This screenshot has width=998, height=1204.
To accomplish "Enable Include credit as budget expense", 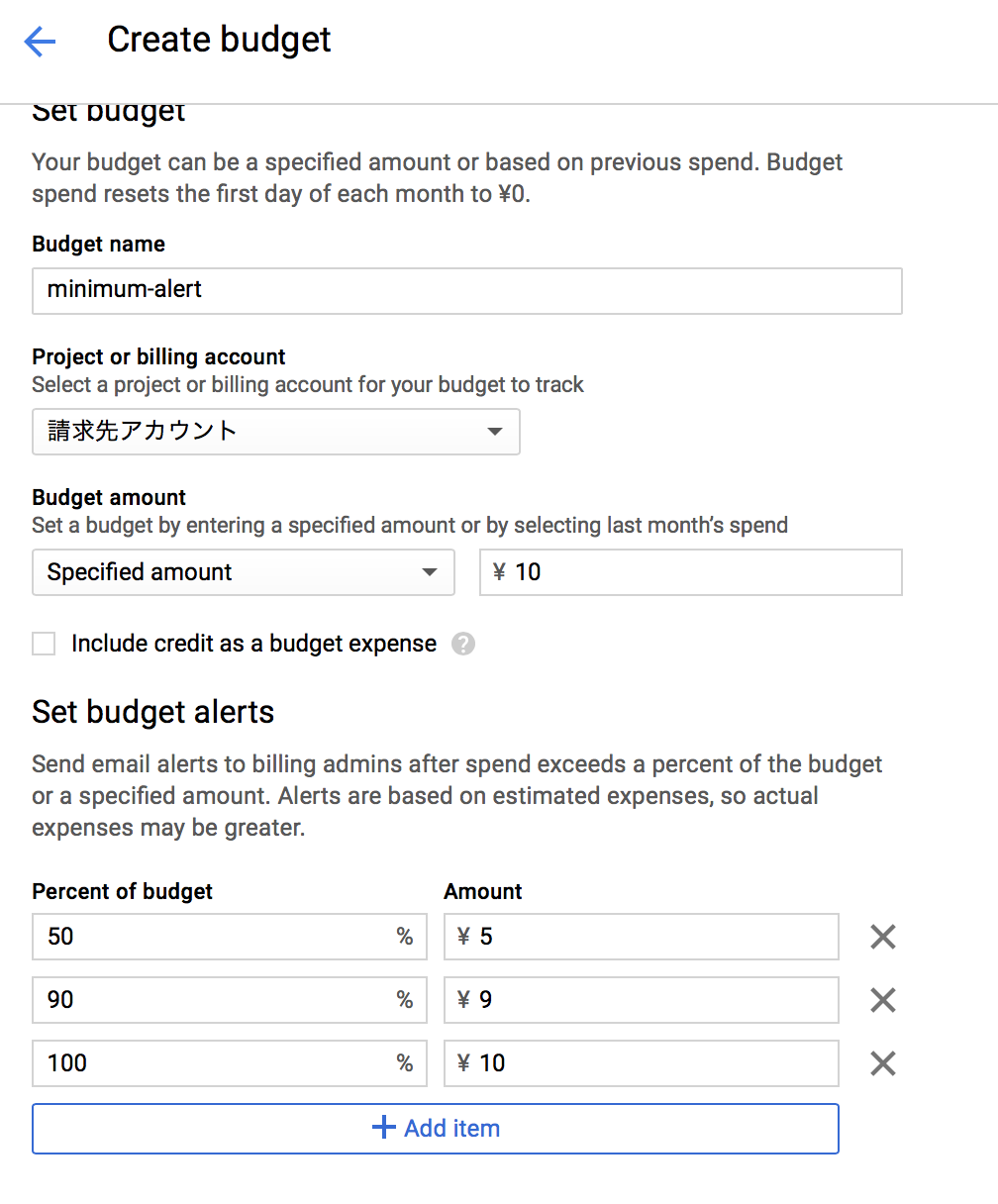I will 44,645.
